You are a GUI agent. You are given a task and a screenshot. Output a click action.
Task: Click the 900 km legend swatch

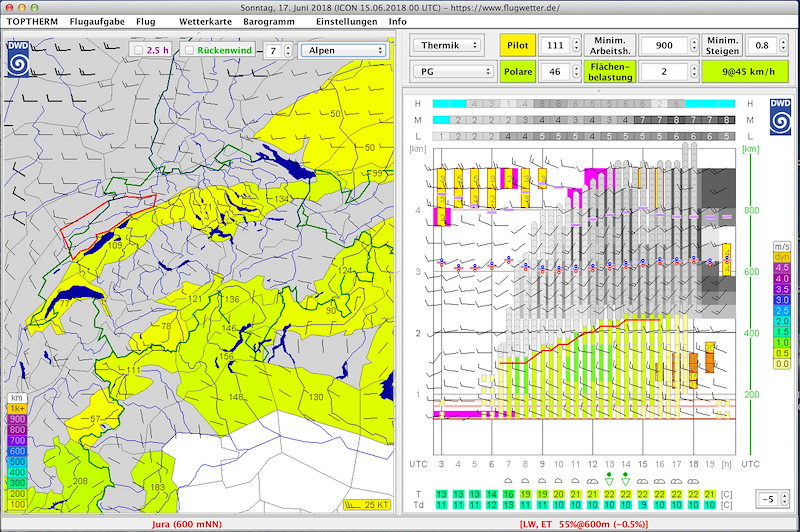coord(16,419)
